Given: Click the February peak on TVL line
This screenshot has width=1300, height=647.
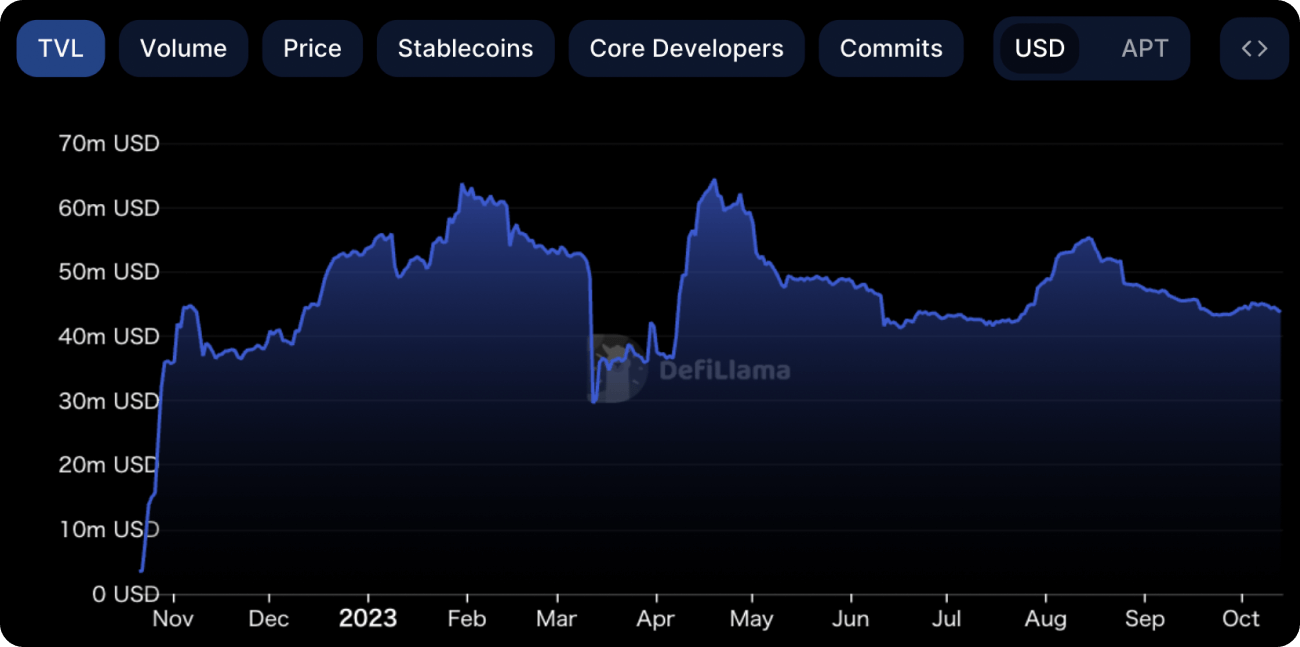Looking at the screenshot, I should coord(461,185).
